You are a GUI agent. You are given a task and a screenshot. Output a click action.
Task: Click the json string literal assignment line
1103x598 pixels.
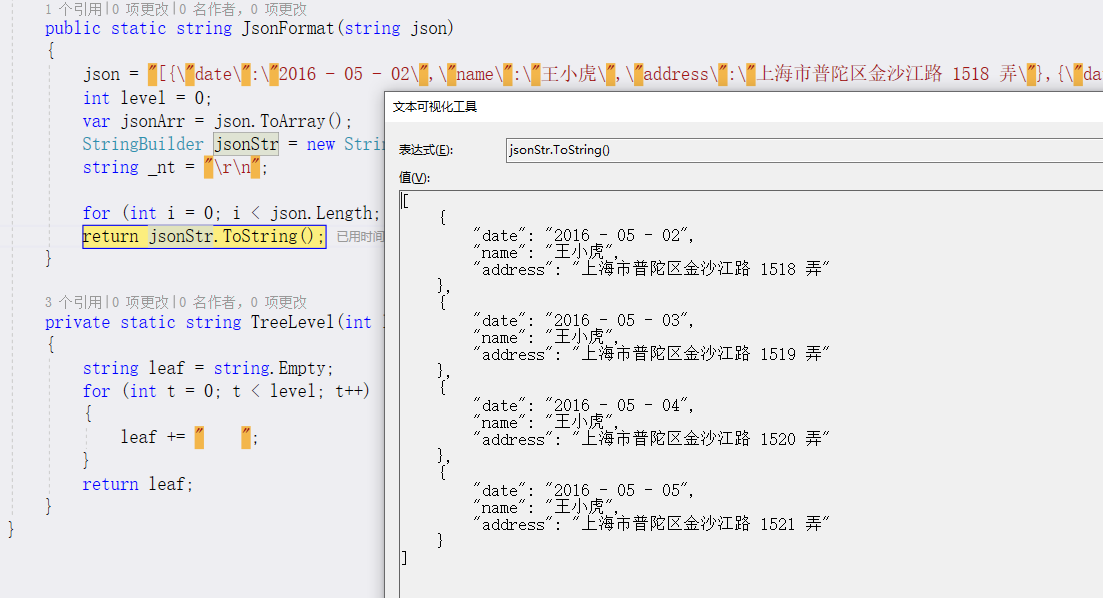(x=592, y=75)
